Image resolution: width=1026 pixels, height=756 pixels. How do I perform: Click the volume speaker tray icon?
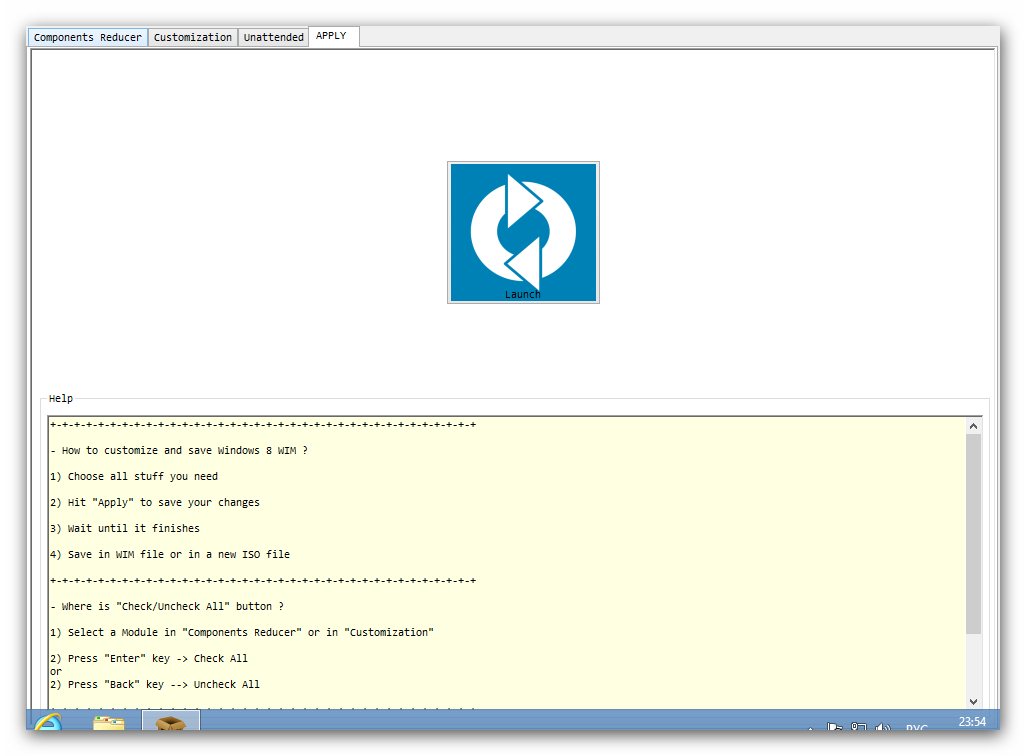[x=883, y=727]
